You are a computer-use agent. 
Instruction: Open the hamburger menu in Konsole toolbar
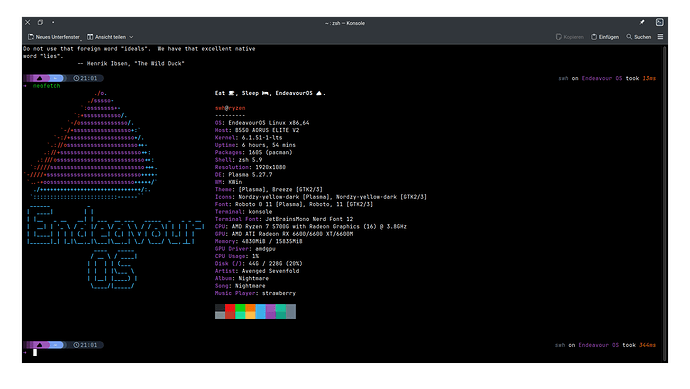click(x=660, y=37)
